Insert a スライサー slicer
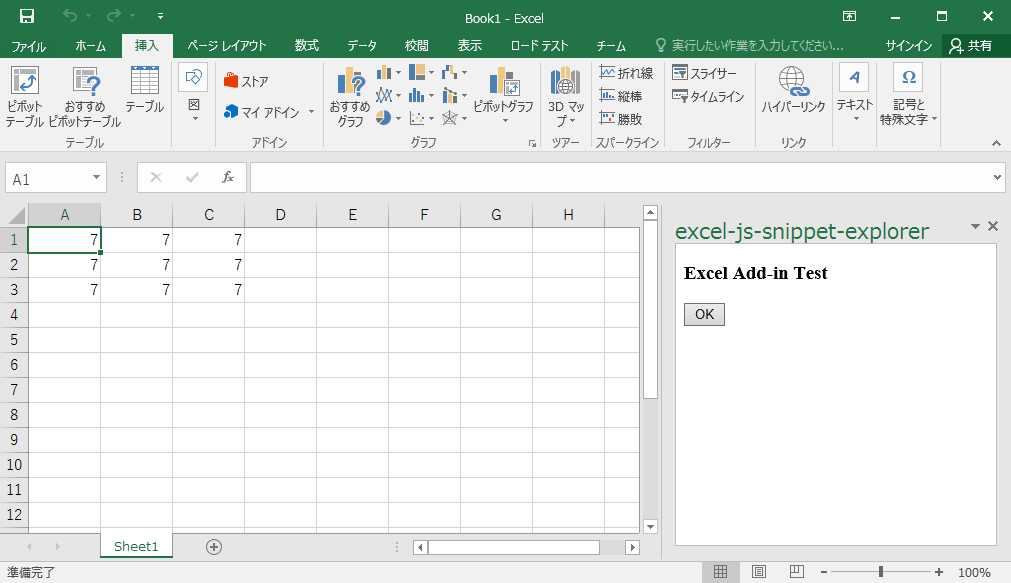 click(x=704, y=73)
